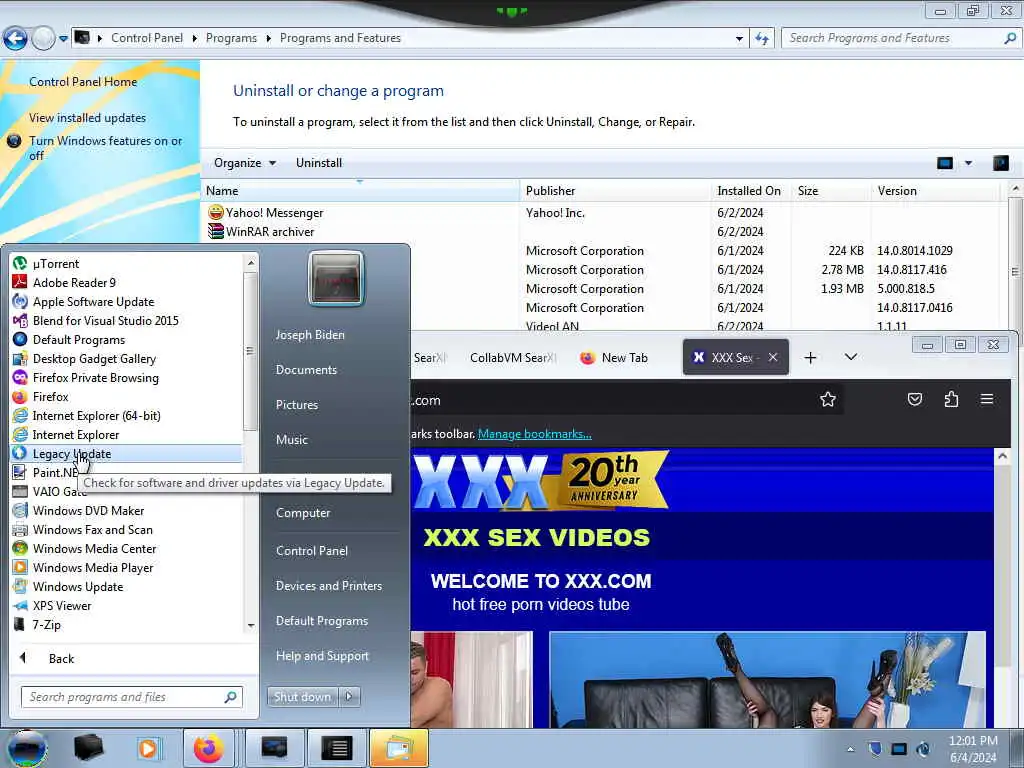Open Documents from Start menu right pane
1024x768 pixels.
306,370
